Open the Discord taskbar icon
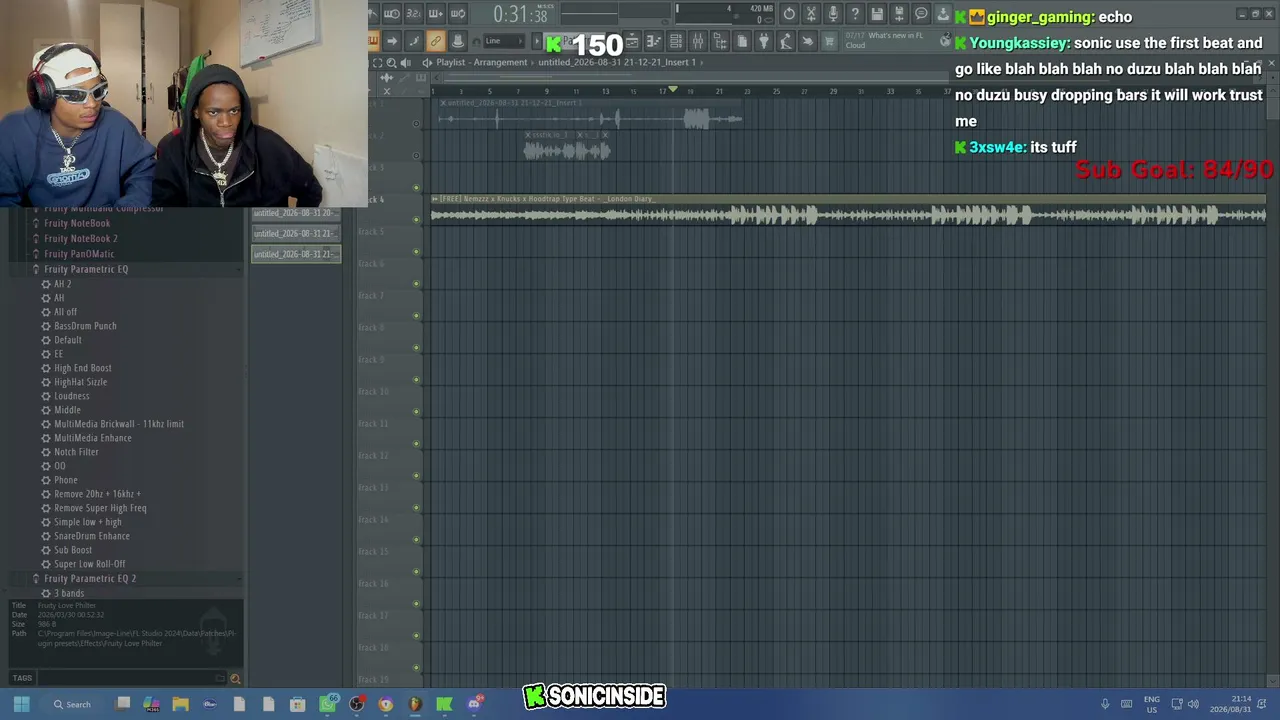The height and width of the screenshot is (720, 1280). [x=474, y=704]
